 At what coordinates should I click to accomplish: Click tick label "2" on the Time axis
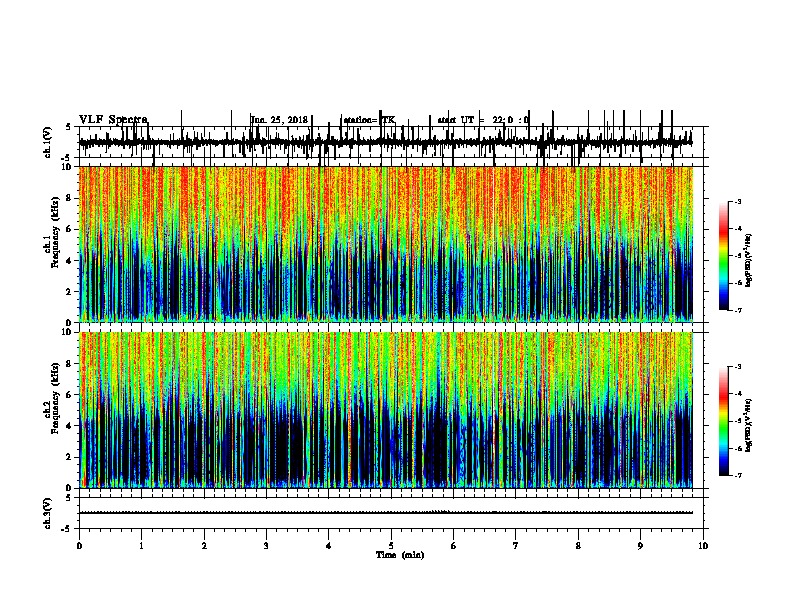204,546
